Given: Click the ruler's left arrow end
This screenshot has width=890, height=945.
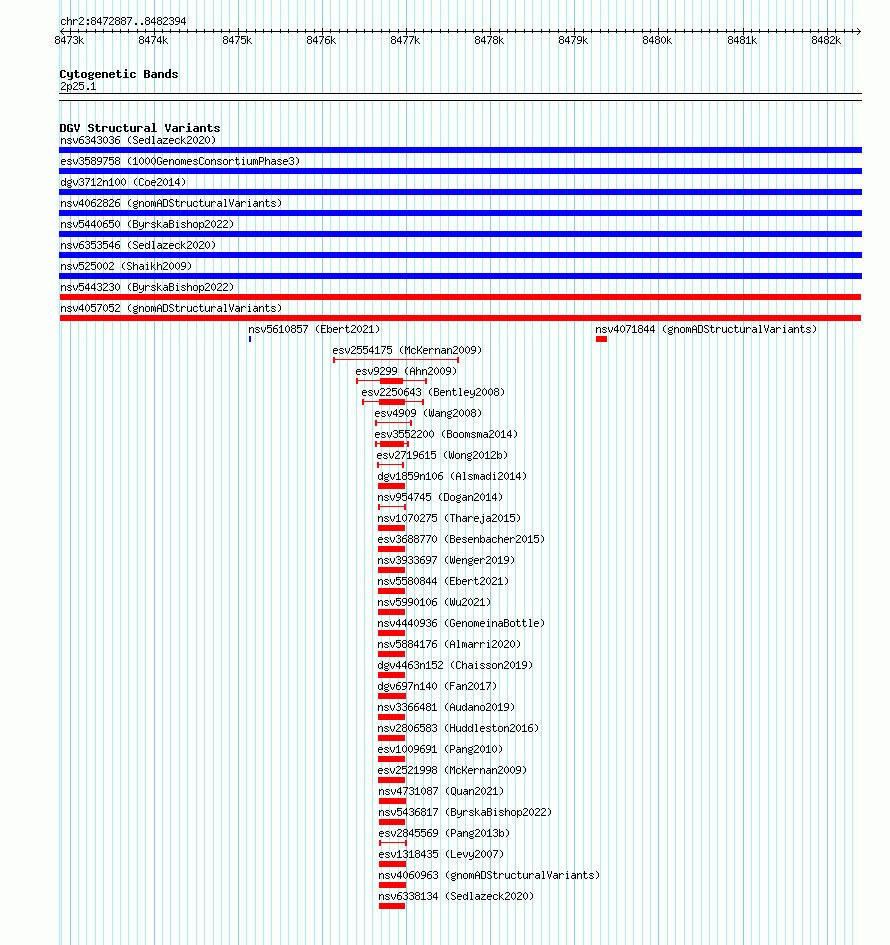Looking at the screenshot, I should (x=63, y=31).
